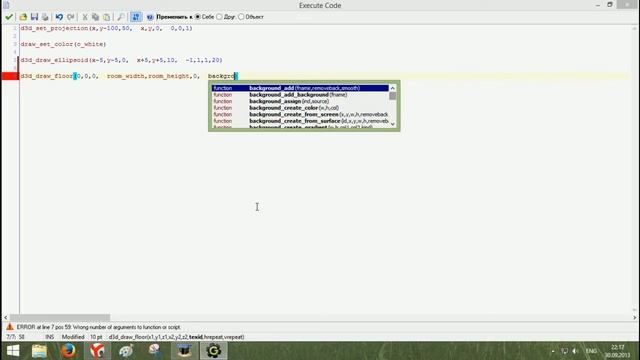This screenshot has width=640, height=360.
Task: Open the Windows Start button
Action: pos(13,351)
